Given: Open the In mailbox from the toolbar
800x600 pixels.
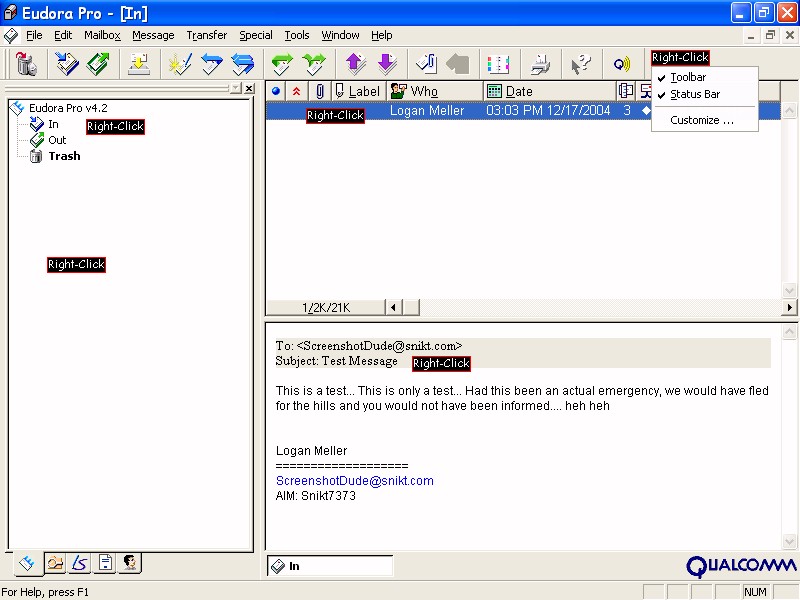Looking at the screenshot, I should pos(67,64).
